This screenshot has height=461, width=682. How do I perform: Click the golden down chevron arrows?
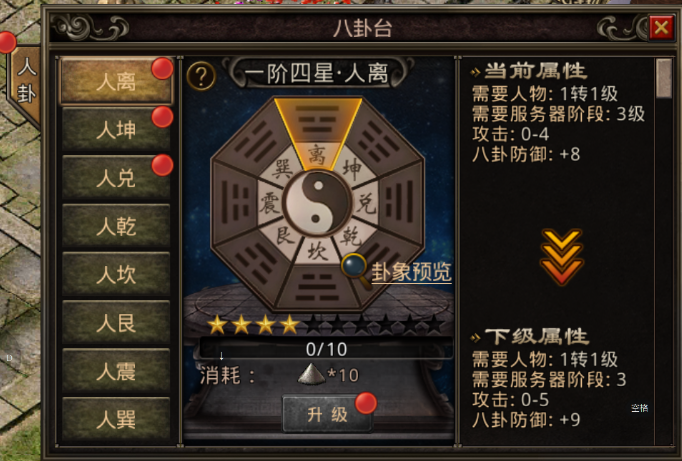pos(561,257)
